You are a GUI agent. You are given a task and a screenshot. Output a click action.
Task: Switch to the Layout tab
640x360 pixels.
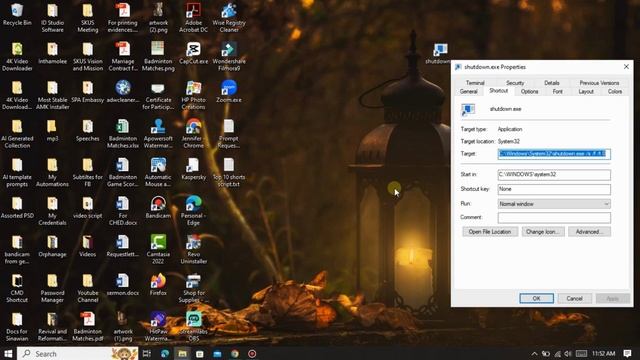point(586,91)
